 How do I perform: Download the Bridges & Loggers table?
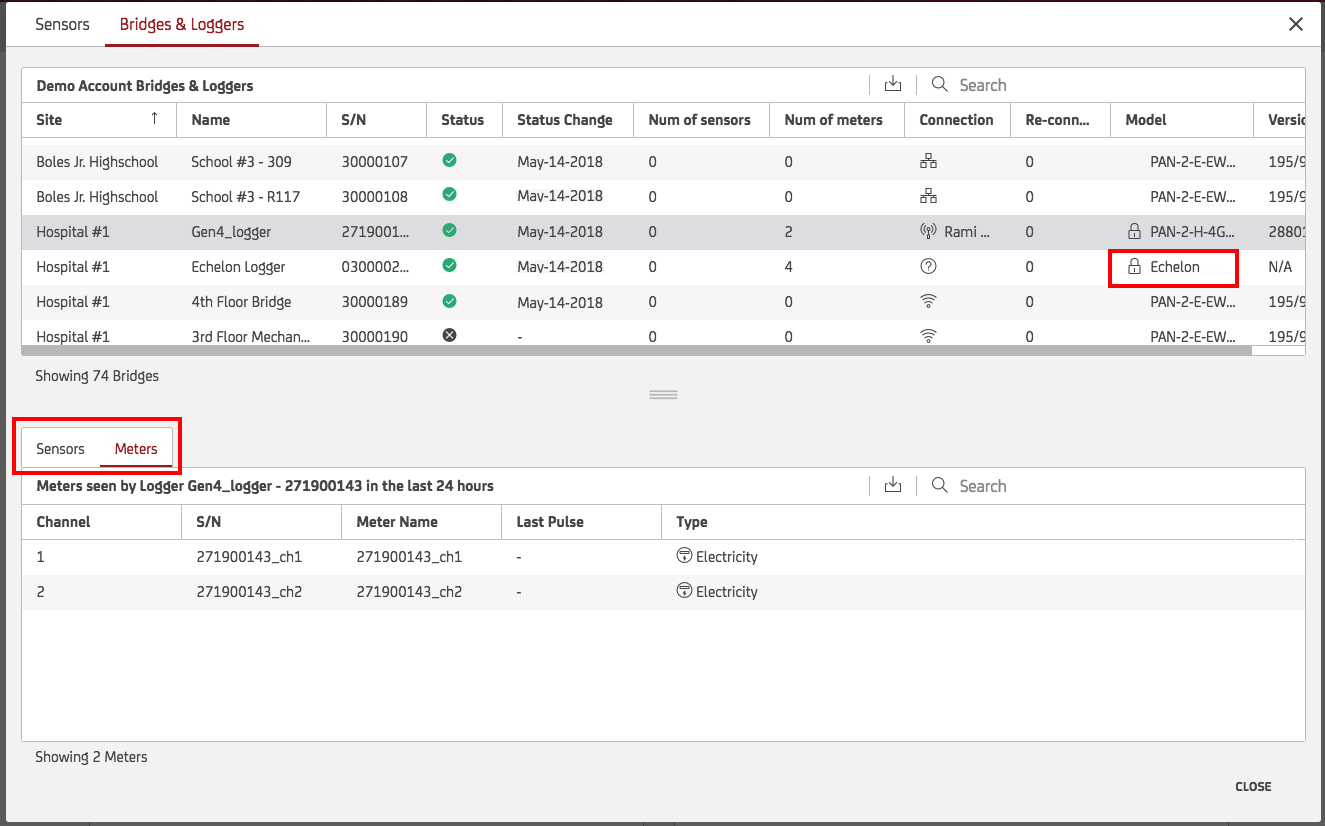tap(892, 84)
